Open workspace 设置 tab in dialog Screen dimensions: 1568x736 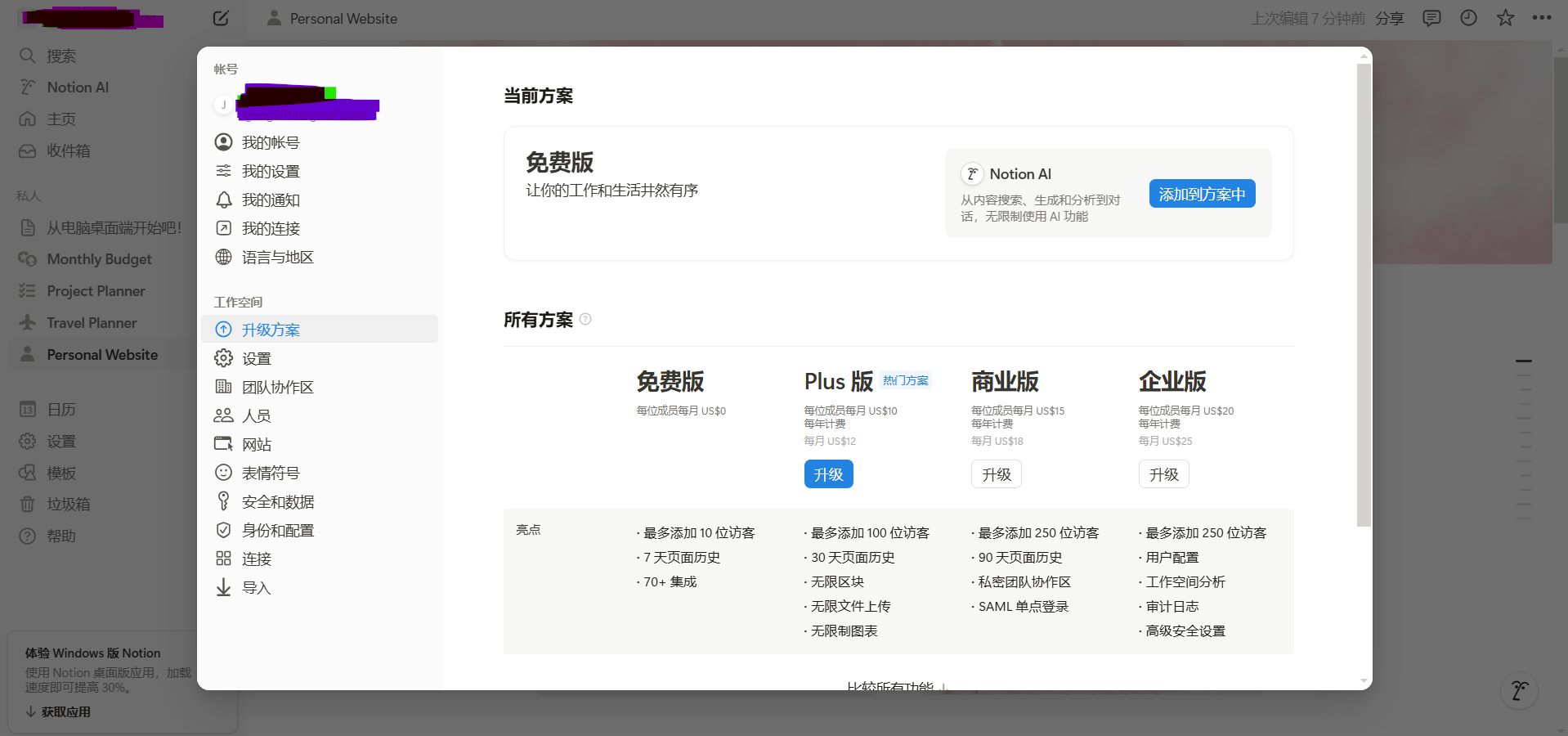[x=320, y=358]
